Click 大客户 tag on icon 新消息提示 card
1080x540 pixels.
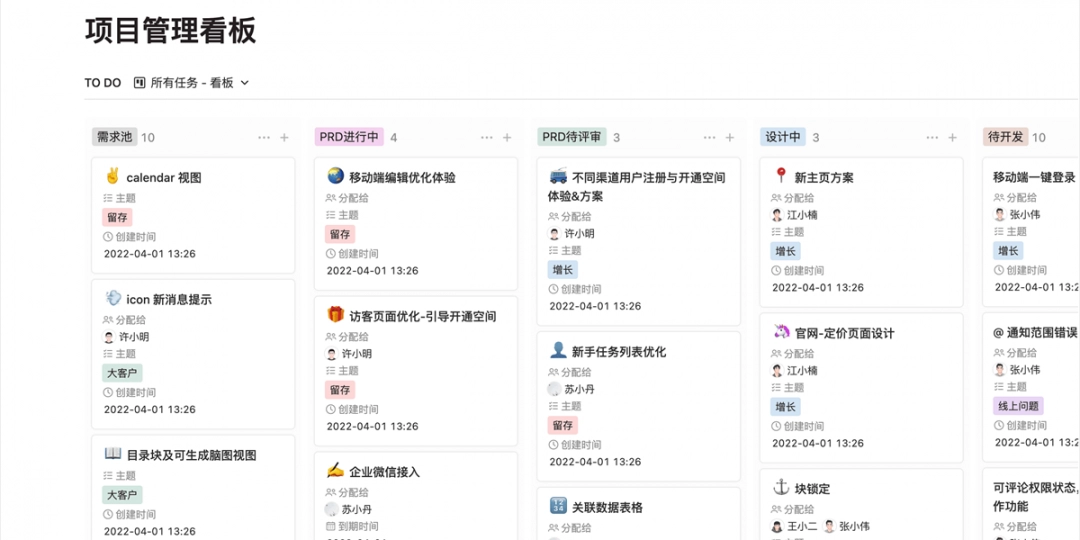[x=123, y=373]
